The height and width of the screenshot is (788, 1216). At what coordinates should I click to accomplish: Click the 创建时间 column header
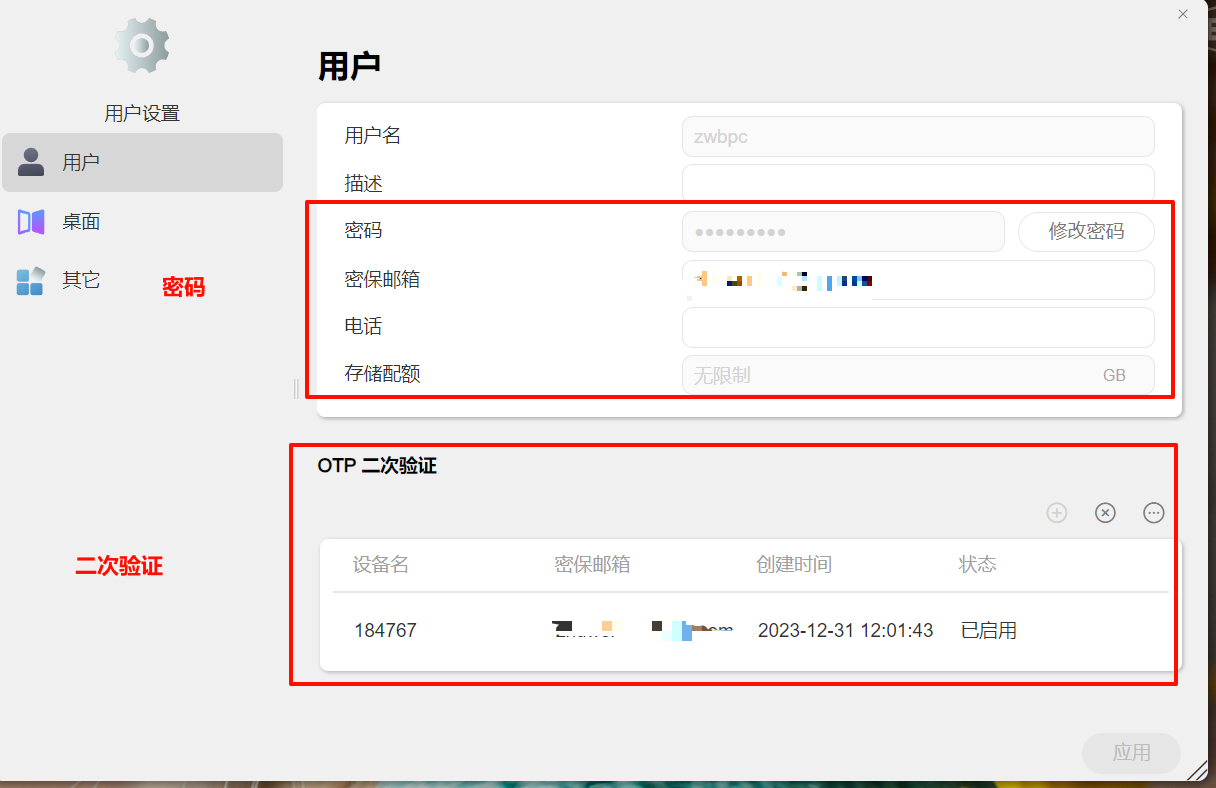(794, 565)
